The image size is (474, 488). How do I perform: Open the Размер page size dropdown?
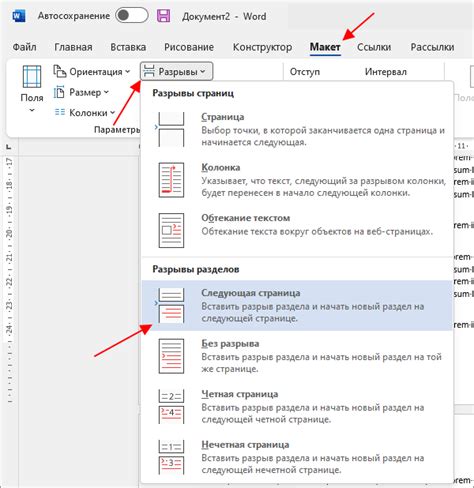[81, 92]
